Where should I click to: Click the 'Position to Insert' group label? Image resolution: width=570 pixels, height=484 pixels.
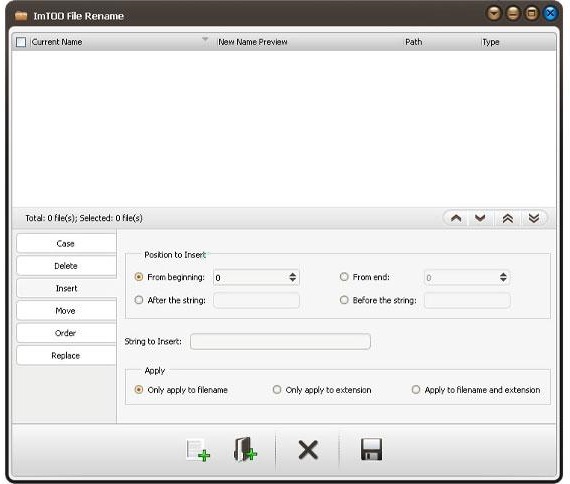(175, 255)
